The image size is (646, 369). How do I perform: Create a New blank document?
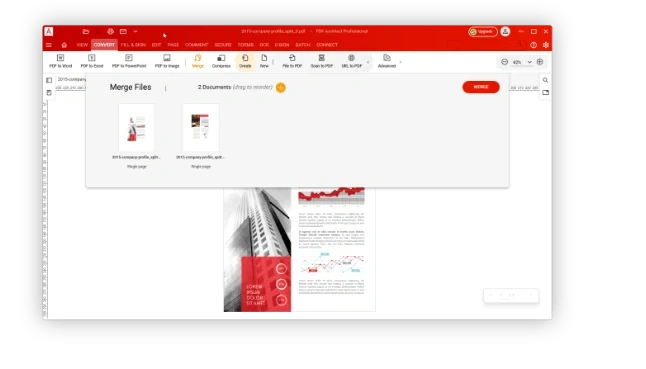point(264,61)
